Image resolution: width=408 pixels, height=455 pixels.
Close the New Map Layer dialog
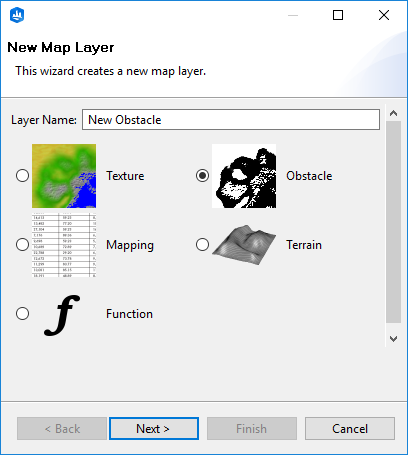384,15
